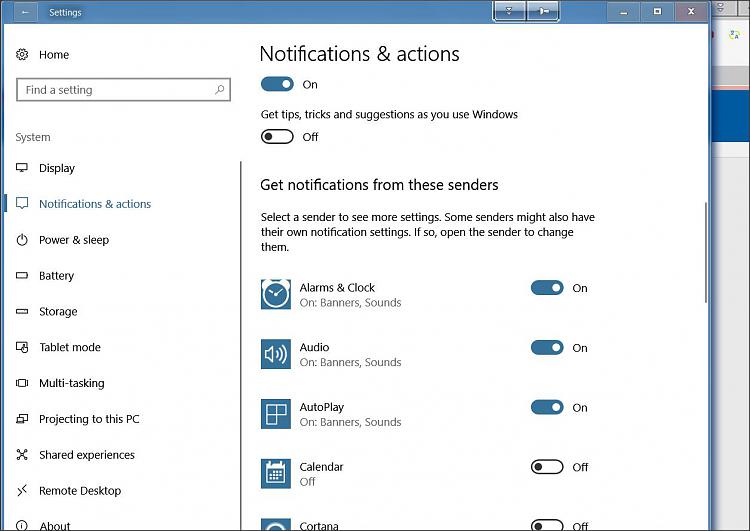Open Shared experiences settings
The width and height of the screenshot is (750, 531).
tap(87, 455)
